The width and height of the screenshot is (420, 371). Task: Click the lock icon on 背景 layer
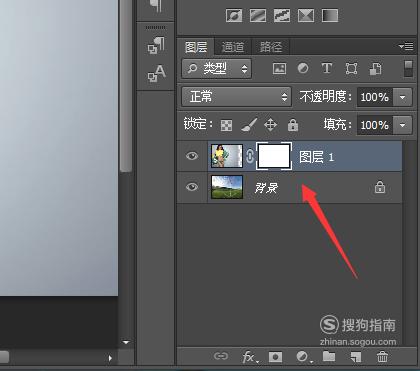pos(380,187)
